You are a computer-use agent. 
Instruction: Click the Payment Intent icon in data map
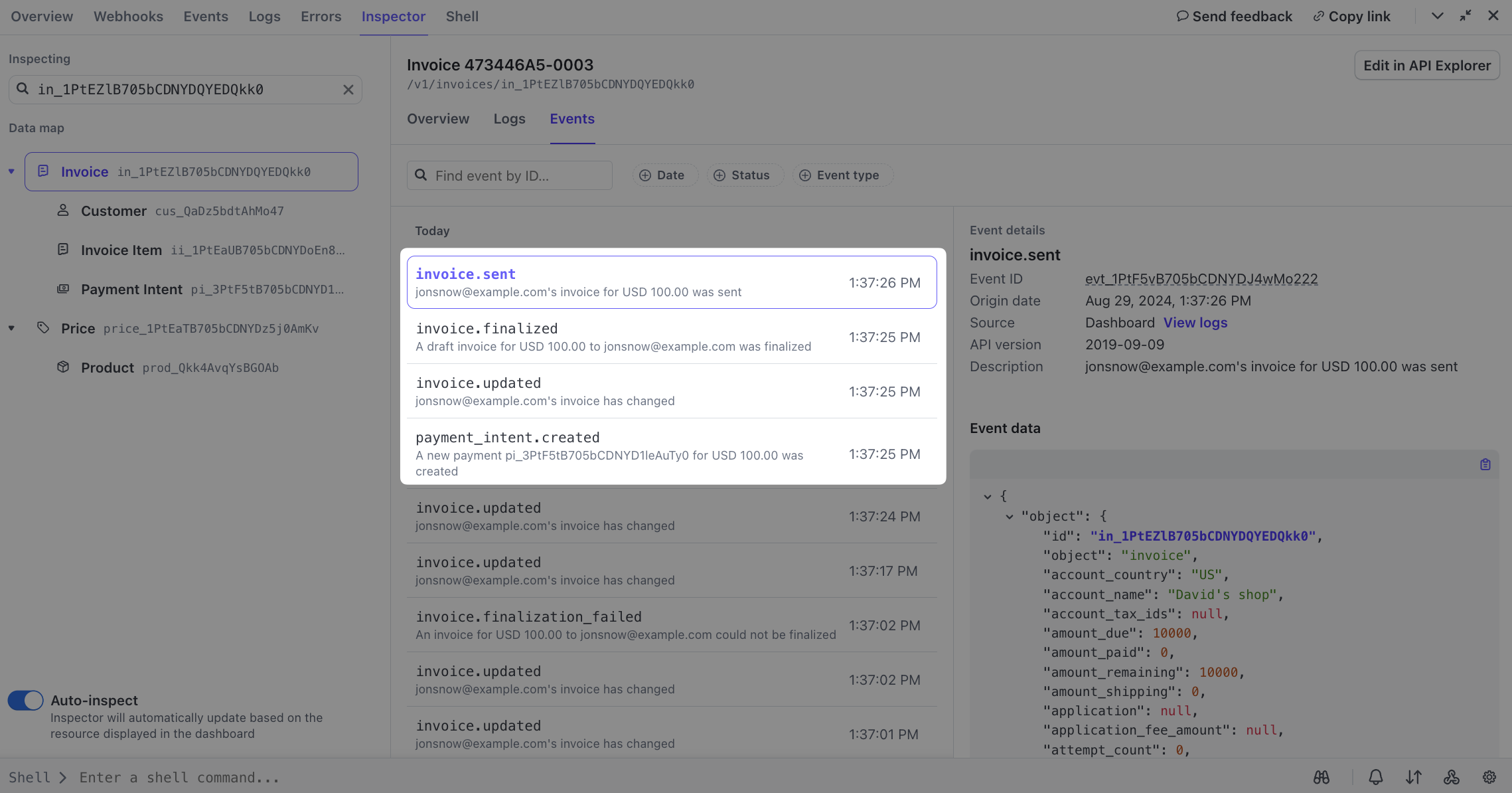pos(63,289)
